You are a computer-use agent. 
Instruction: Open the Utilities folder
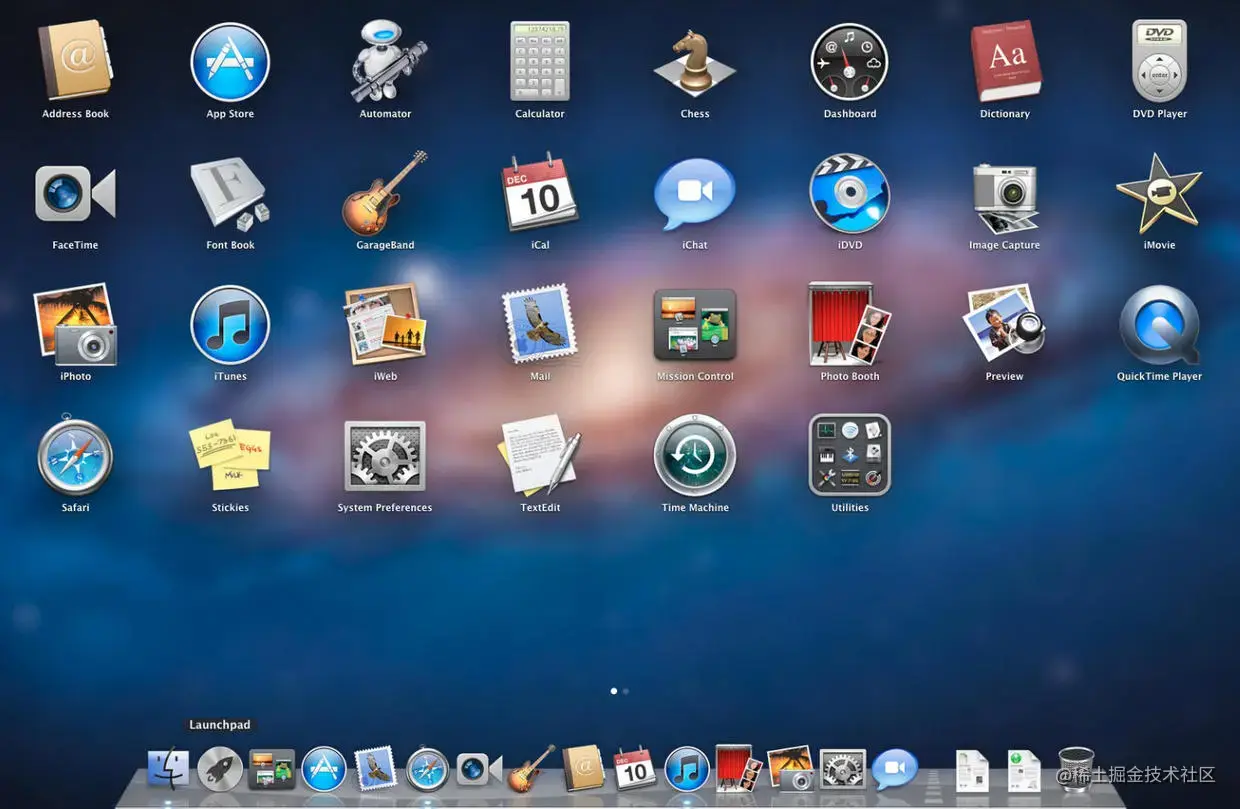click(849, 456)
